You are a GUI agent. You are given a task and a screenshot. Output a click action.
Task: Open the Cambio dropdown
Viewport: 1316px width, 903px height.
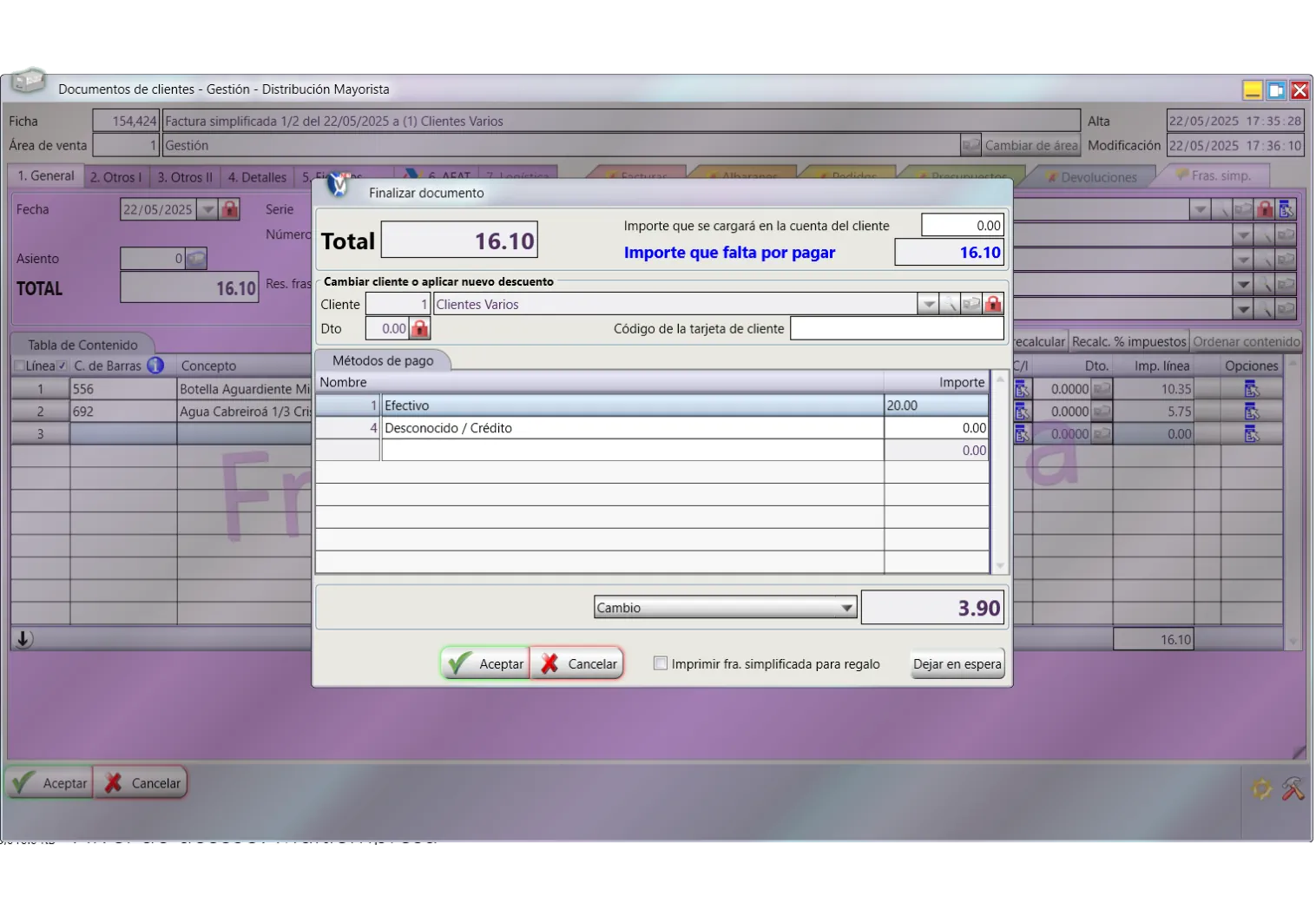[x=846, y=608]
